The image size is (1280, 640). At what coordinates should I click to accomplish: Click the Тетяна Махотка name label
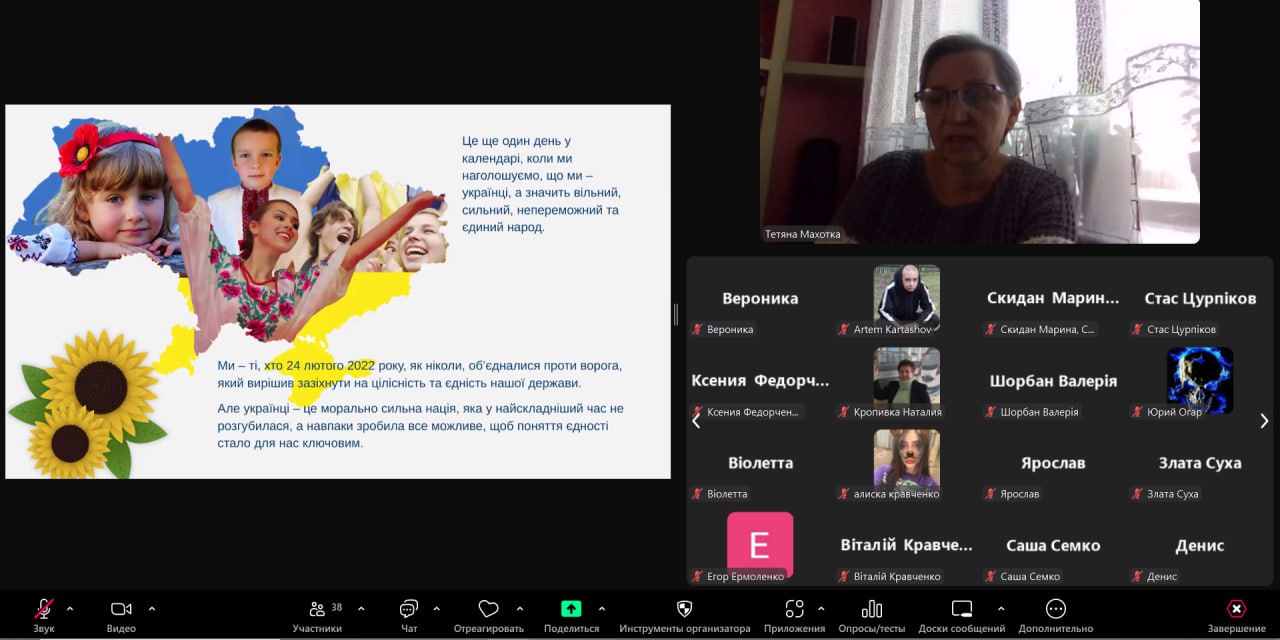pyautogui.click(x=803, y=234)
